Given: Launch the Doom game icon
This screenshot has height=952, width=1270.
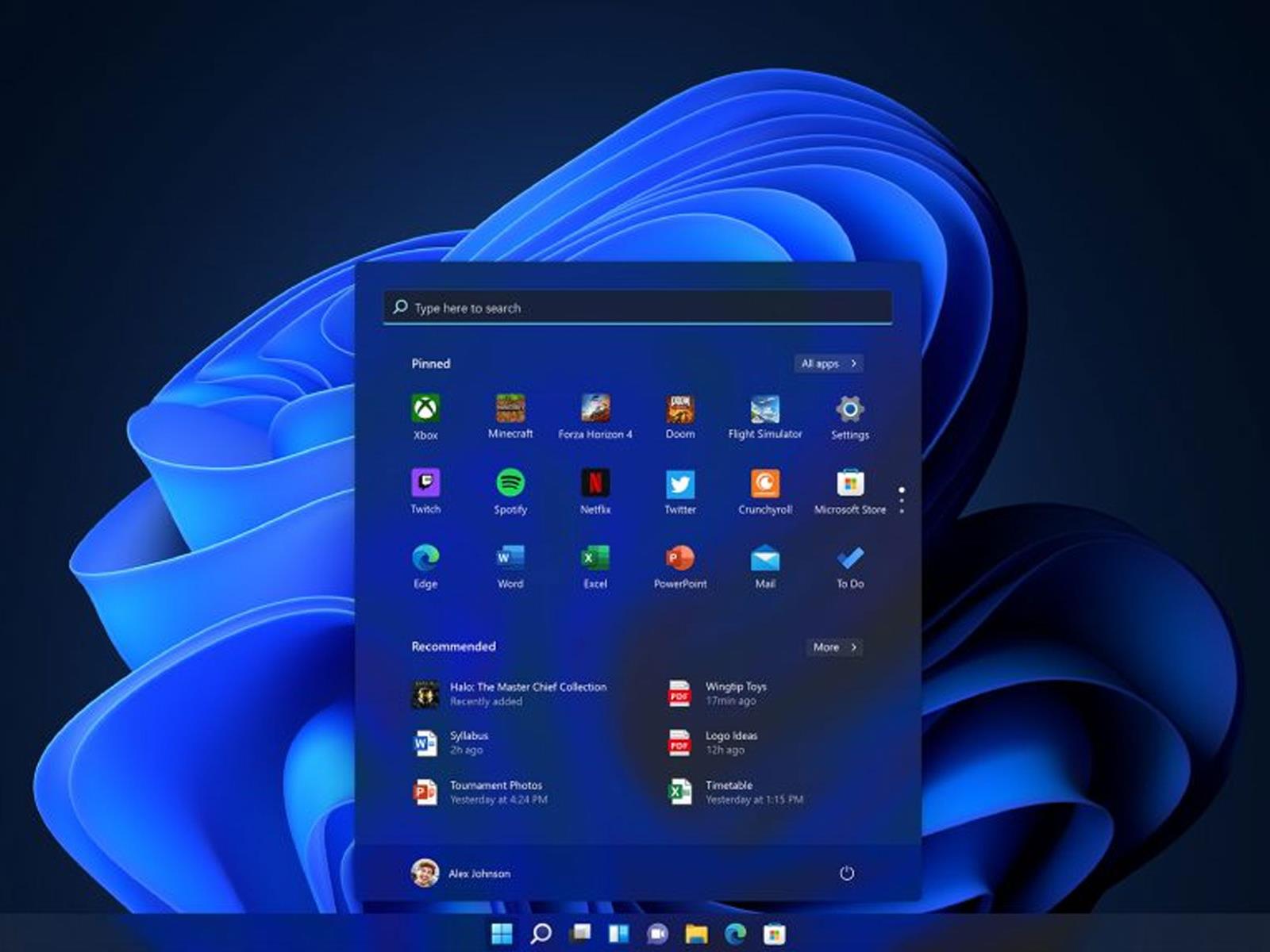Looking at the screenshot, I should coord(679,410).
